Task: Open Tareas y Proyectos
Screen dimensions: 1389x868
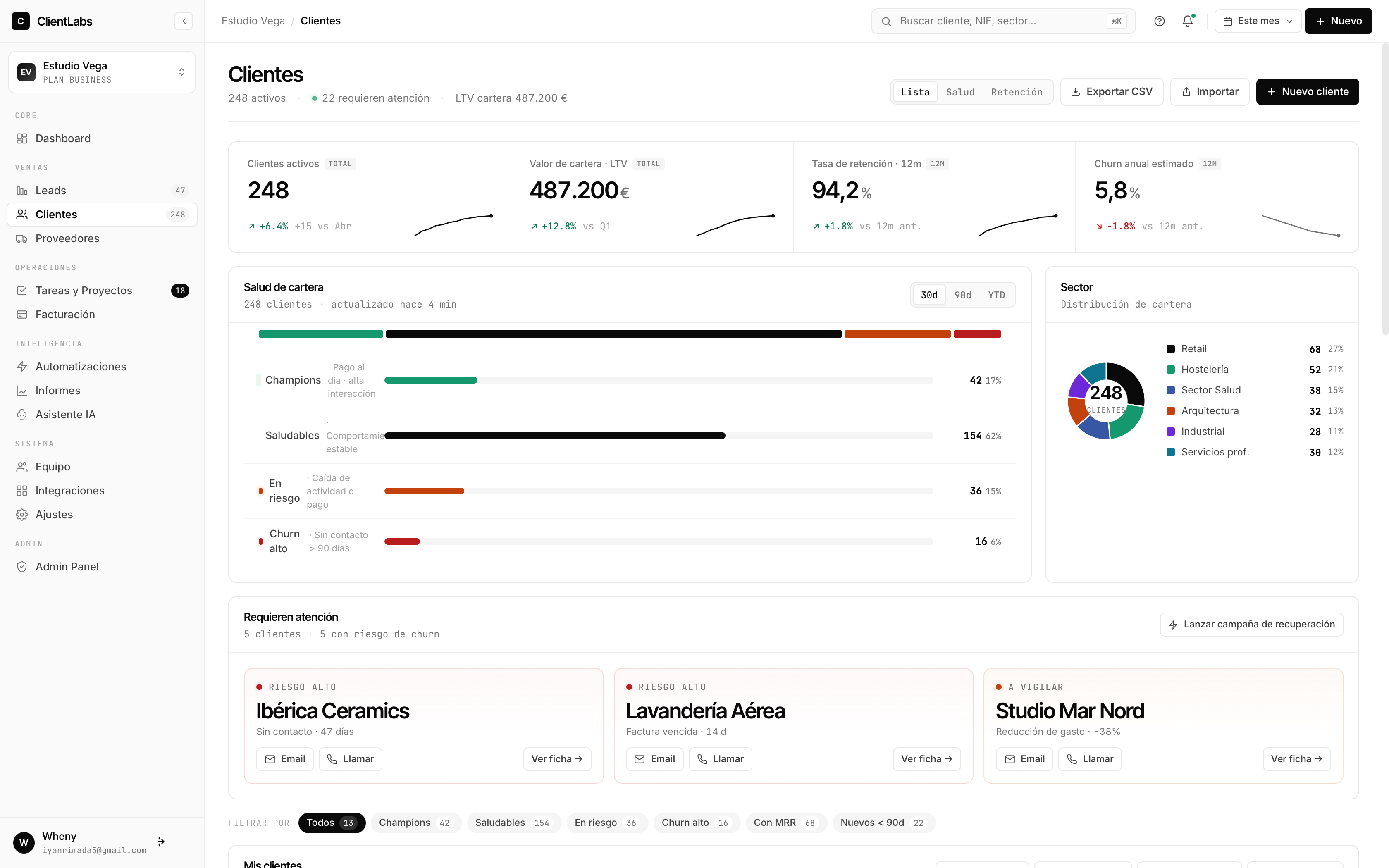Action: (102, 291)
